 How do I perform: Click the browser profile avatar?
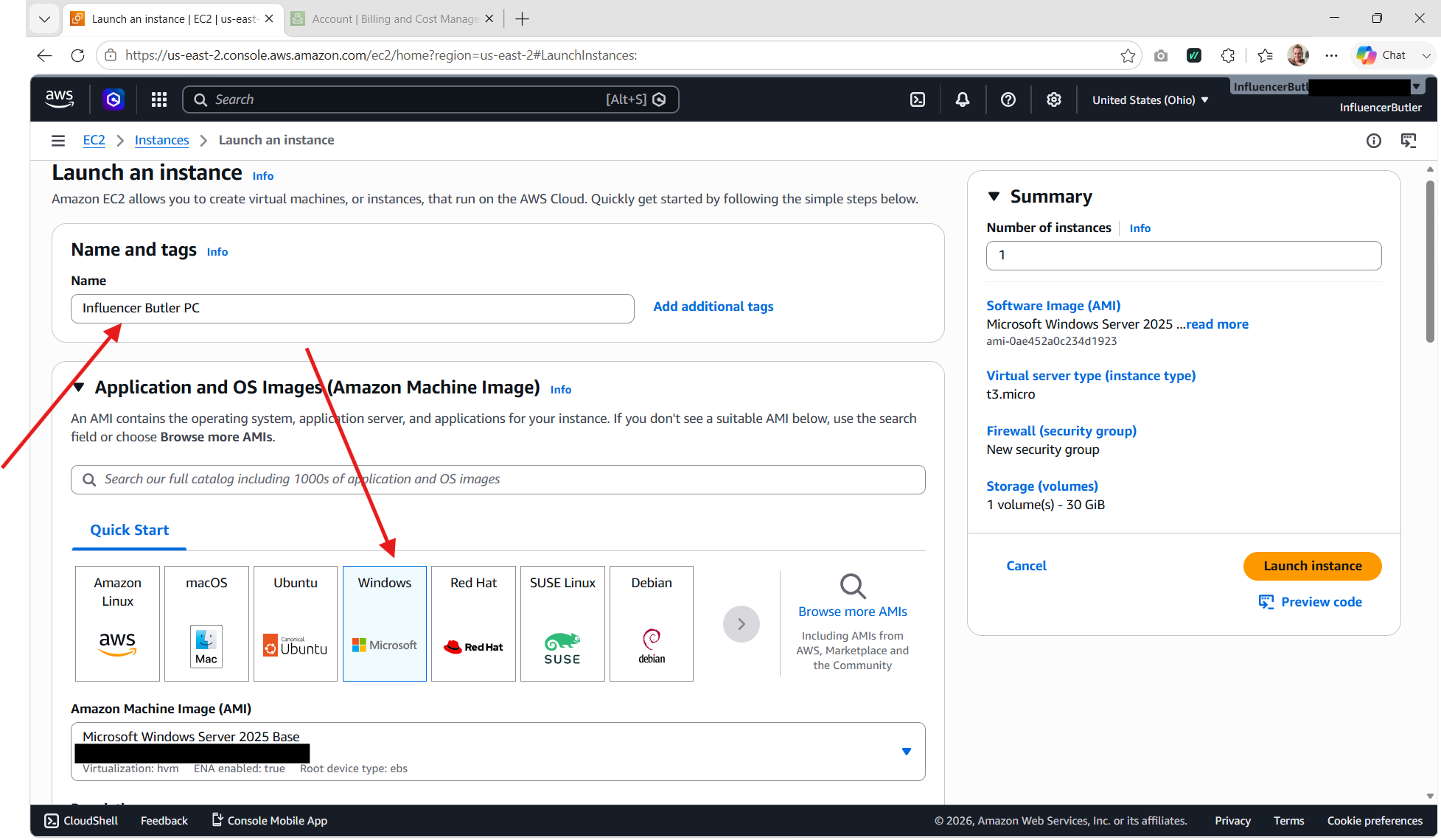click(x=1298, y=55)
